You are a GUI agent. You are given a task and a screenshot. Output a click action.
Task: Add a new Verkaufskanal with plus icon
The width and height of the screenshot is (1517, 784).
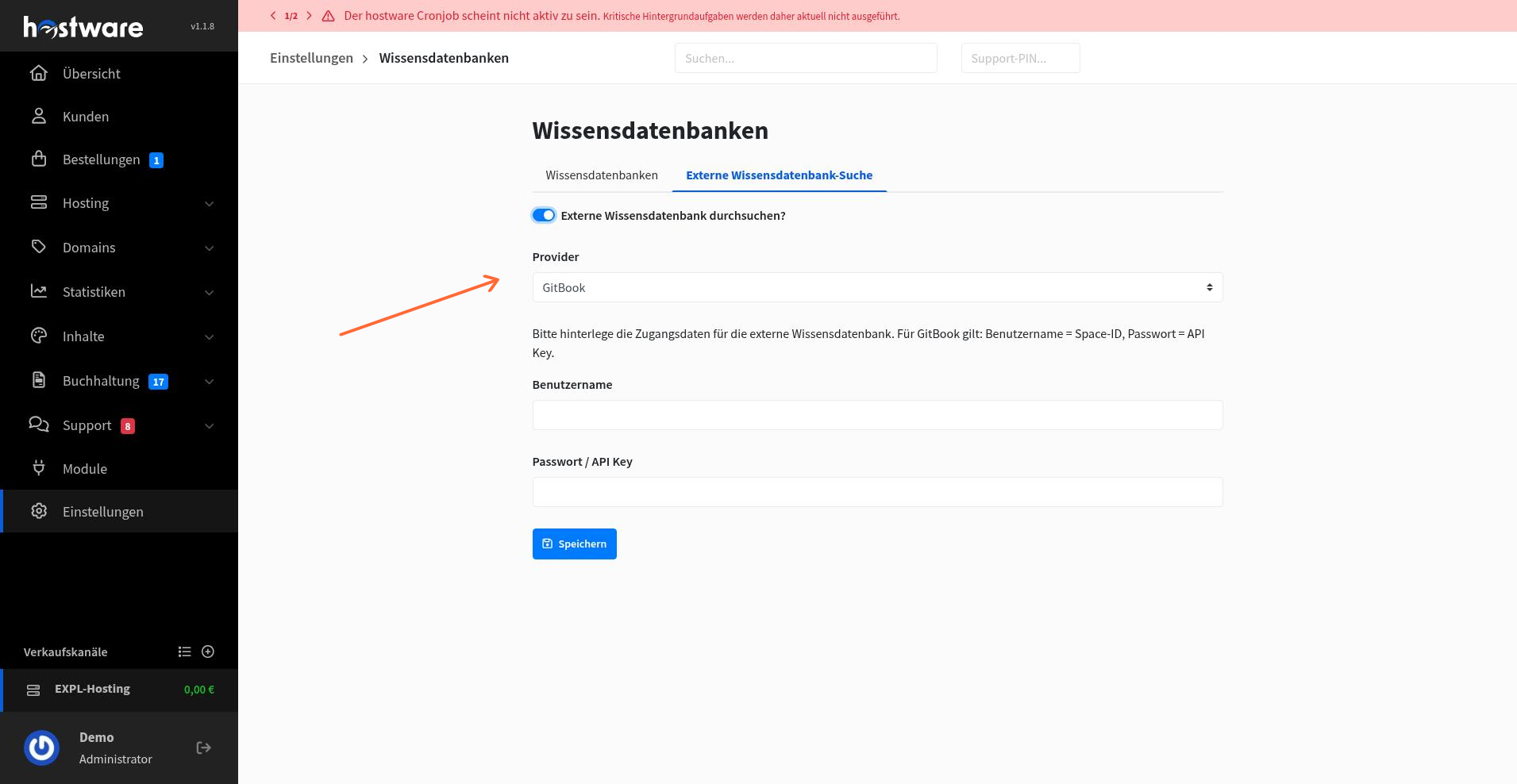(x=208, y=651)
